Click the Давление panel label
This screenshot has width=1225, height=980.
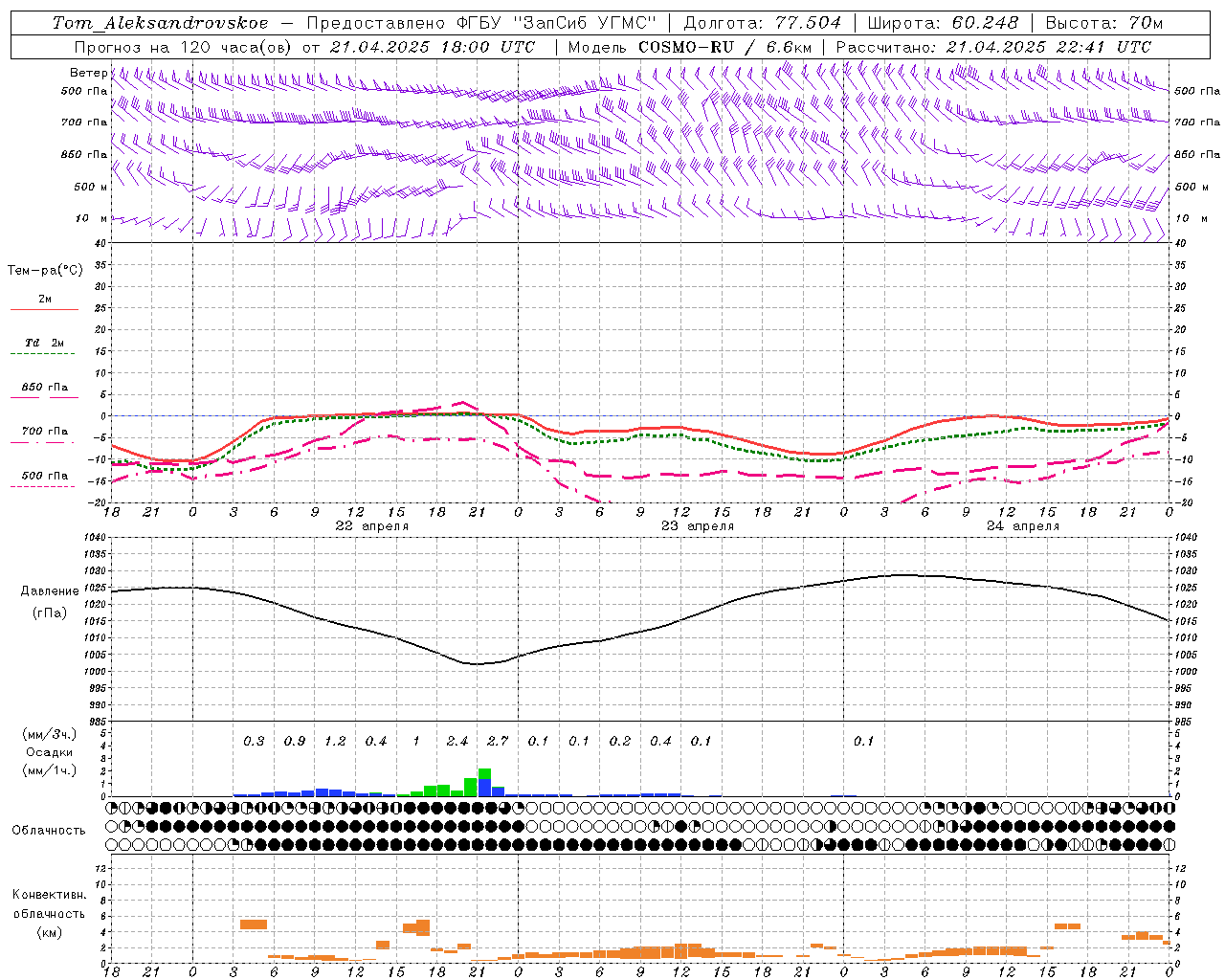click(50, 591)
